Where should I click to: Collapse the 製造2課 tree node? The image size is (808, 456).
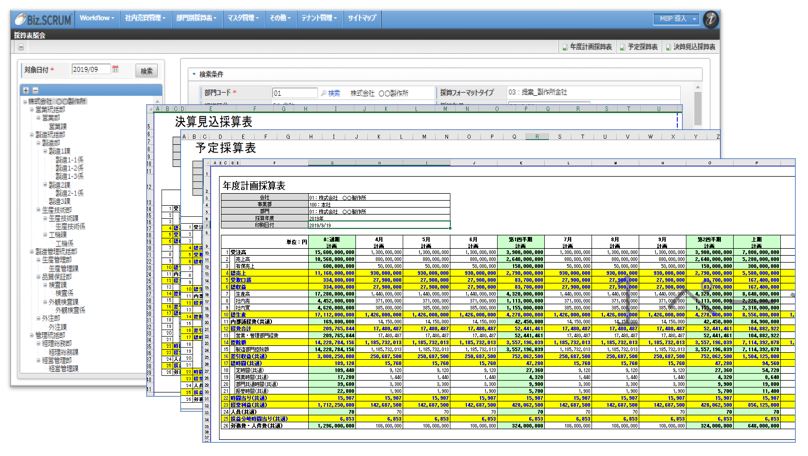(x=45, y=184)
